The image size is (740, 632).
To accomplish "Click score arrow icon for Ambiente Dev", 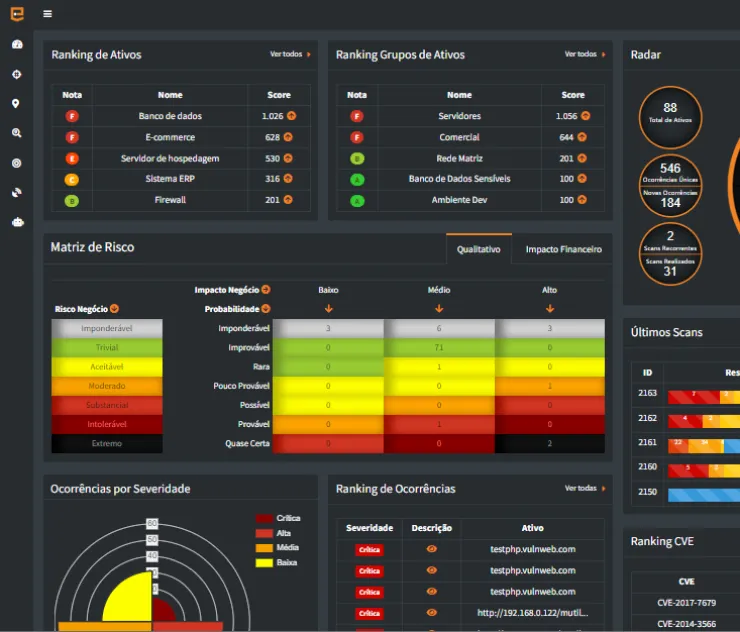I will click(x=582, y=200).
